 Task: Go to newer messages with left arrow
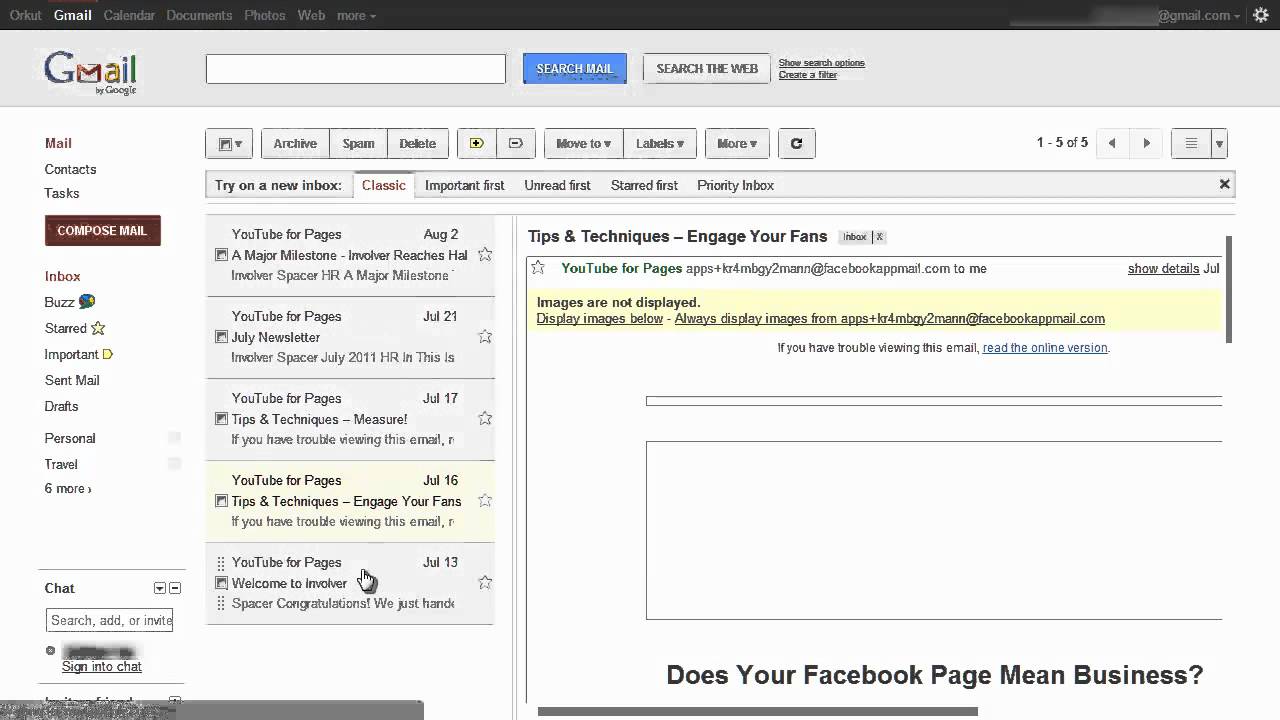1112,143
